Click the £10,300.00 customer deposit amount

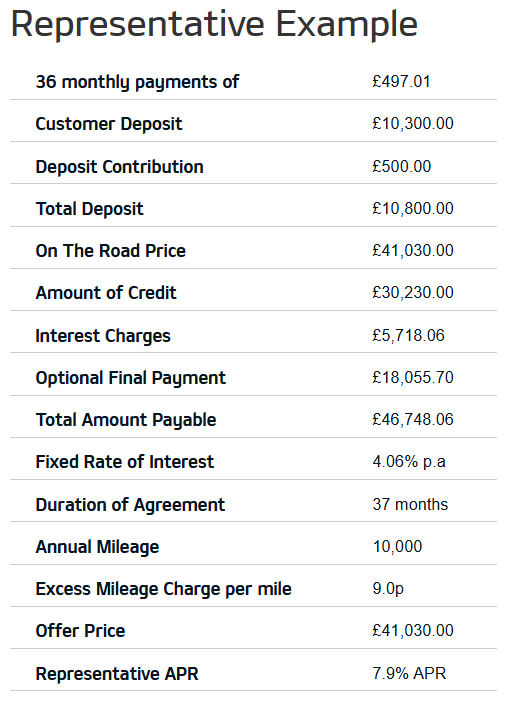(413, 124)
